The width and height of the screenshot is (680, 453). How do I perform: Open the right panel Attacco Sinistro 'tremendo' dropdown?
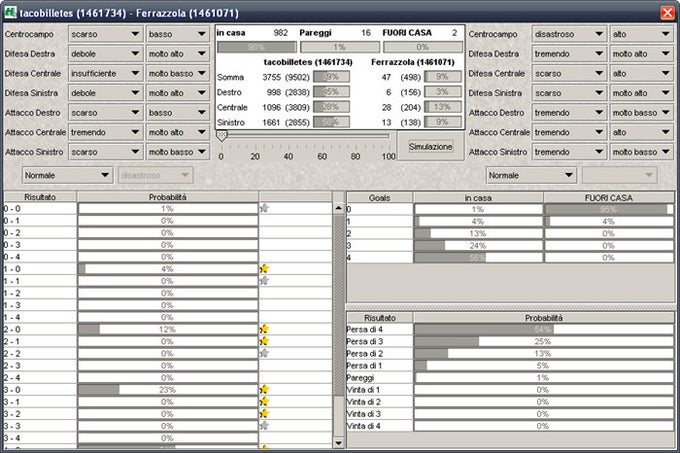point(569,152)
